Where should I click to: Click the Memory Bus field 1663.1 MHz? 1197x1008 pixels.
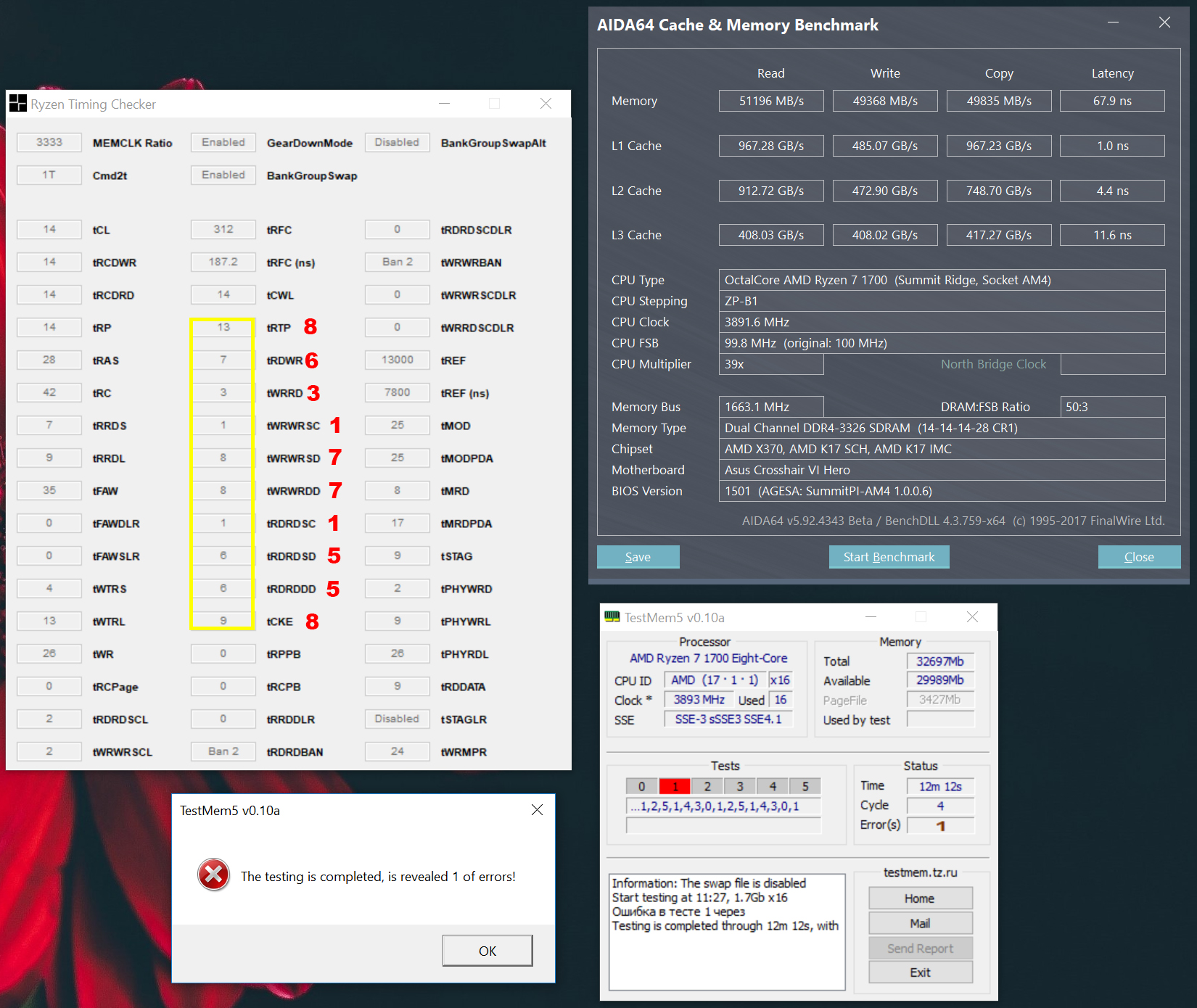[771, 407]
